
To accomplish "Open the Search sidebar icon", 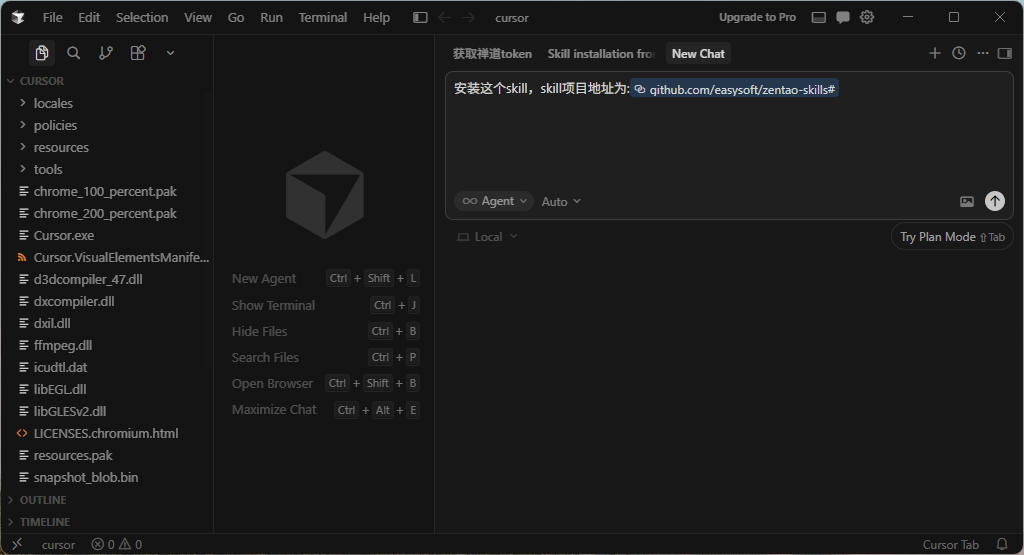I will (74, 53).
